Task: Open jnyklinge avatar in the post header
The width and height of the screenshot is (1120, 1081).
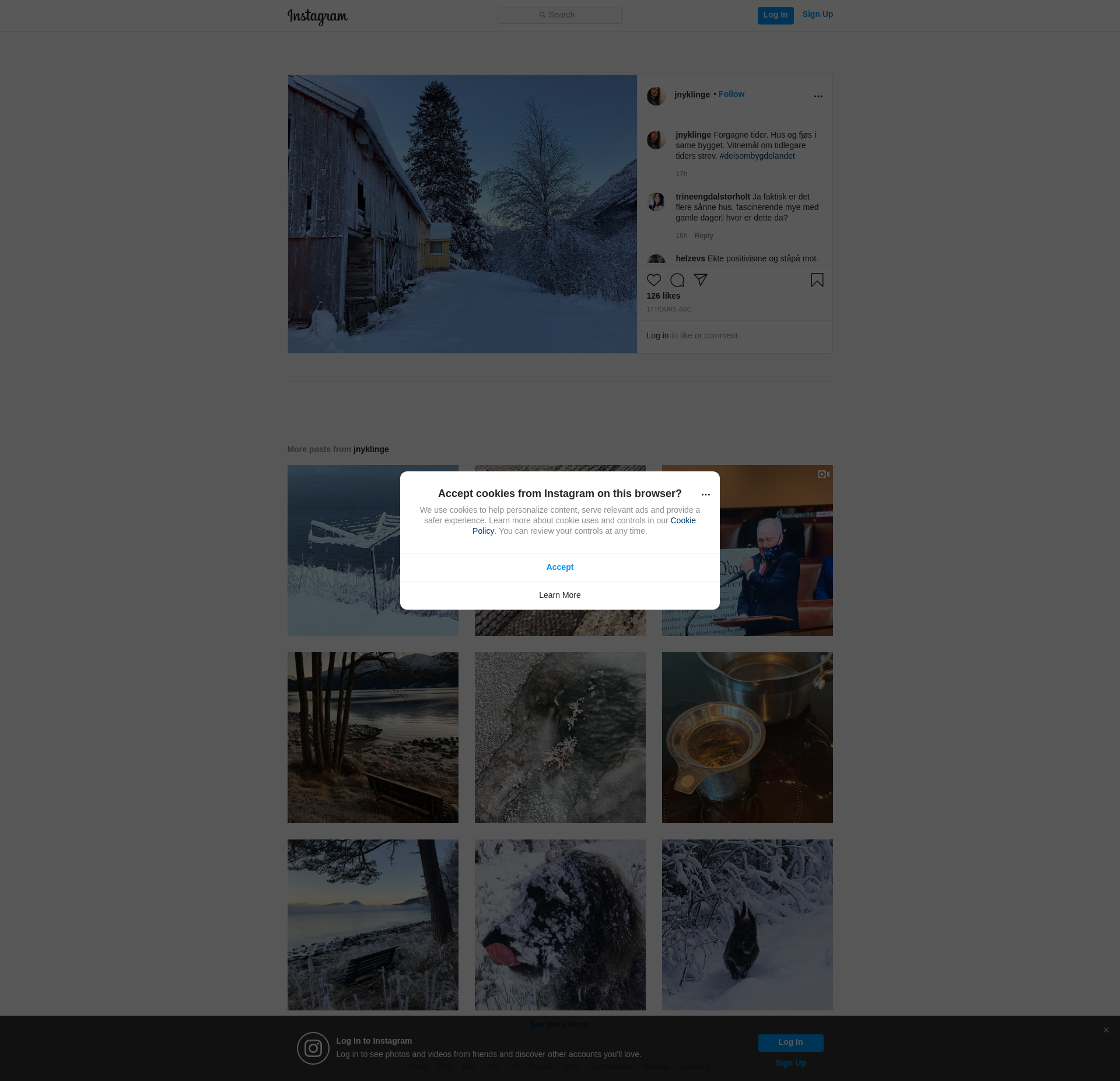Action: coord(656,96)
